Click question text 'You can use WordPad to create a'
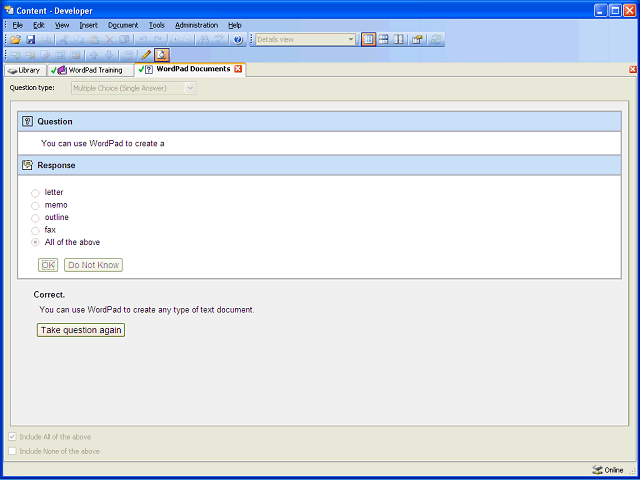The width and height of the screenshot is (640, 480). [x=103, y=143]
